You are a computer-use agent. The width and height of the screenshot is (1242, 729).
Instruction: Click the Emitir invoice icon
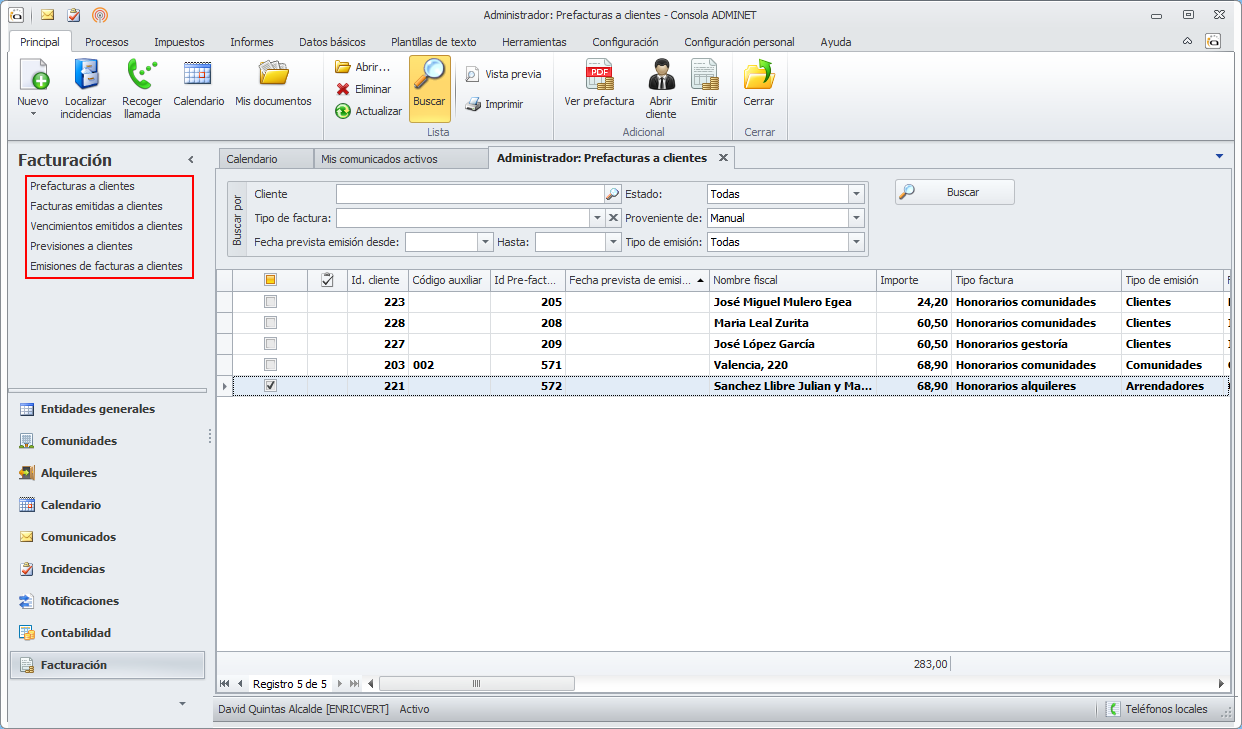coord(704,75)
